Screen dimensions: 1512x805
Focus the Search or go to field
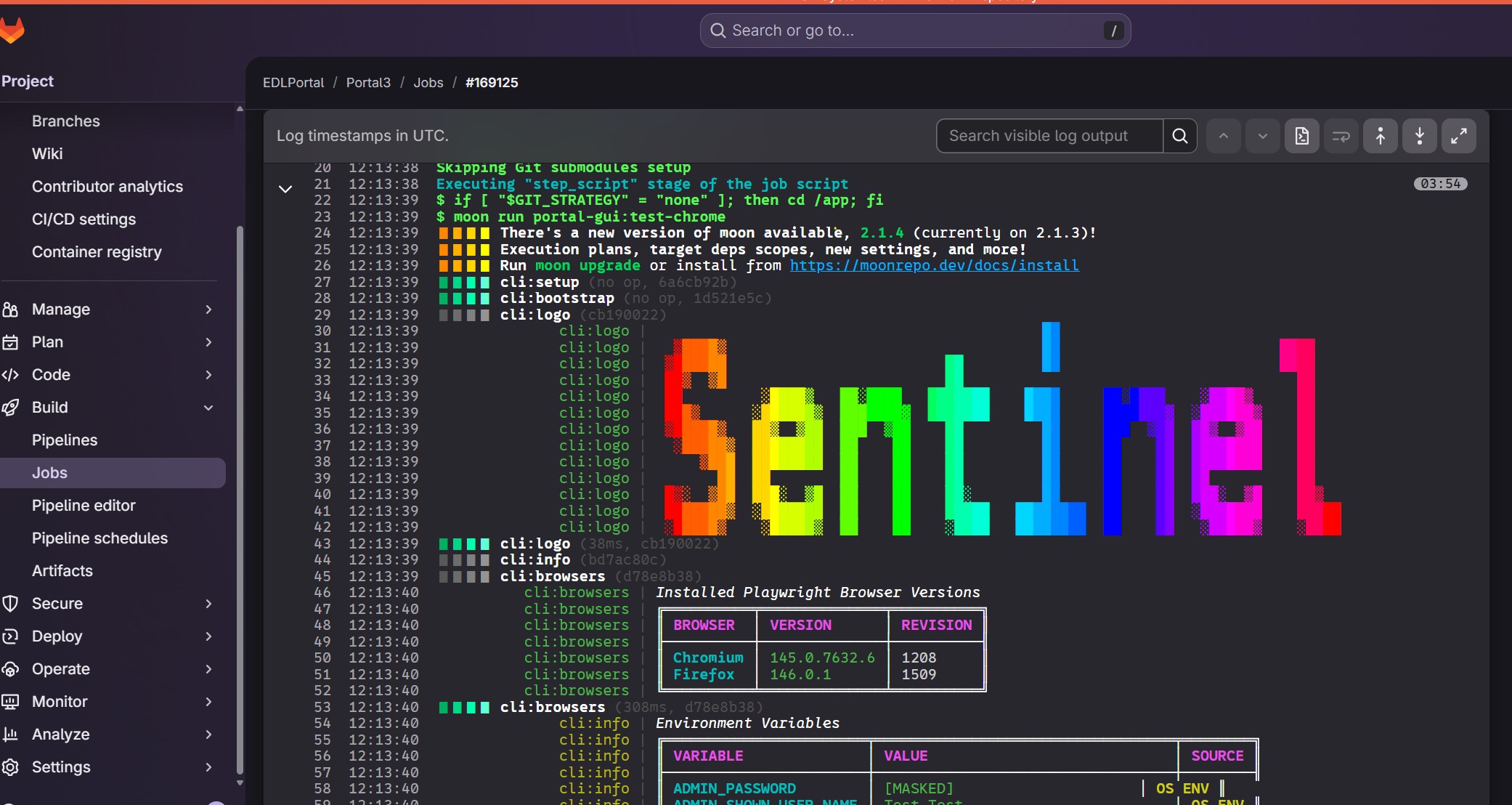pos(915,31)
